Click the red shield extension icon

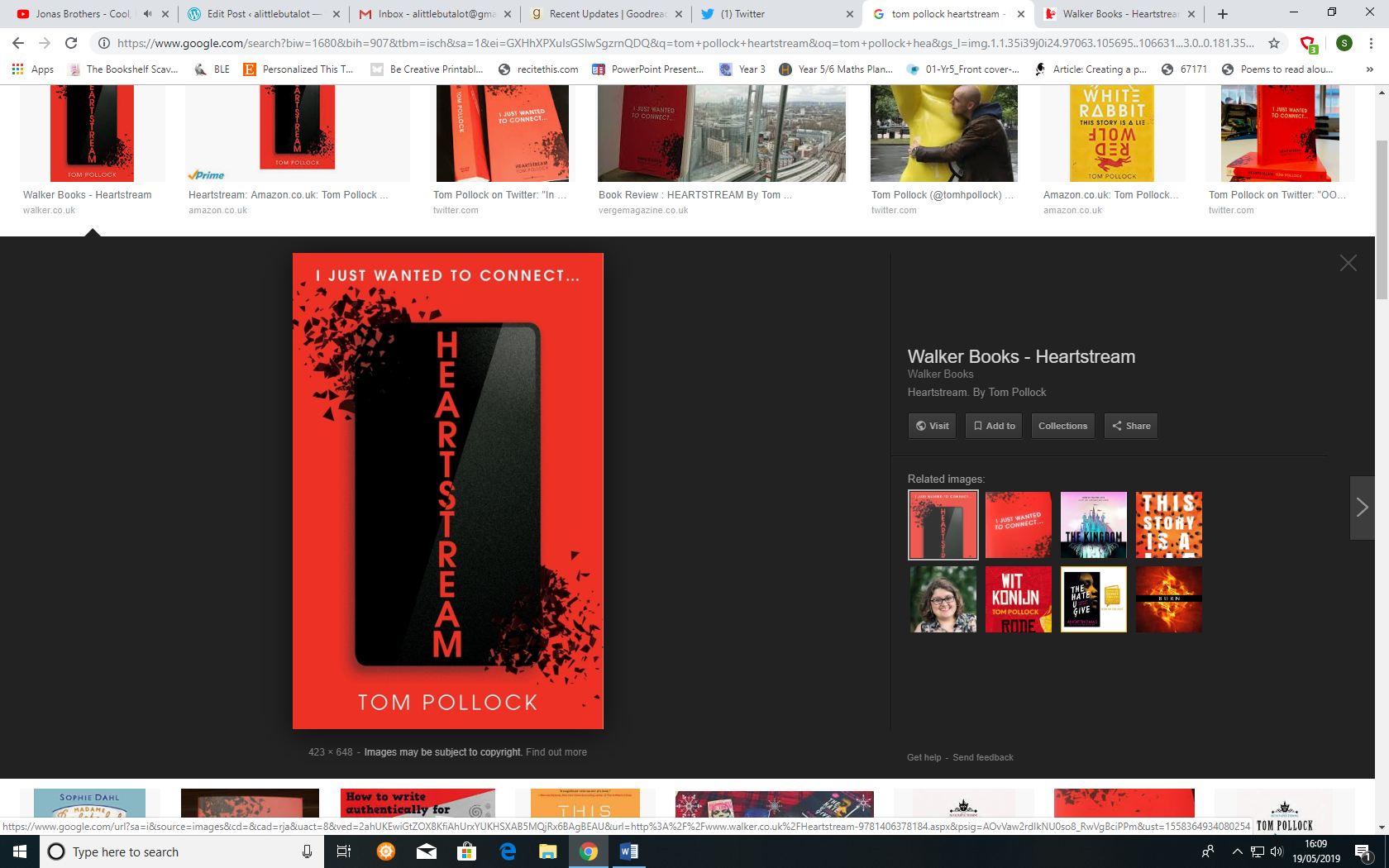[x=1308, y=44]
